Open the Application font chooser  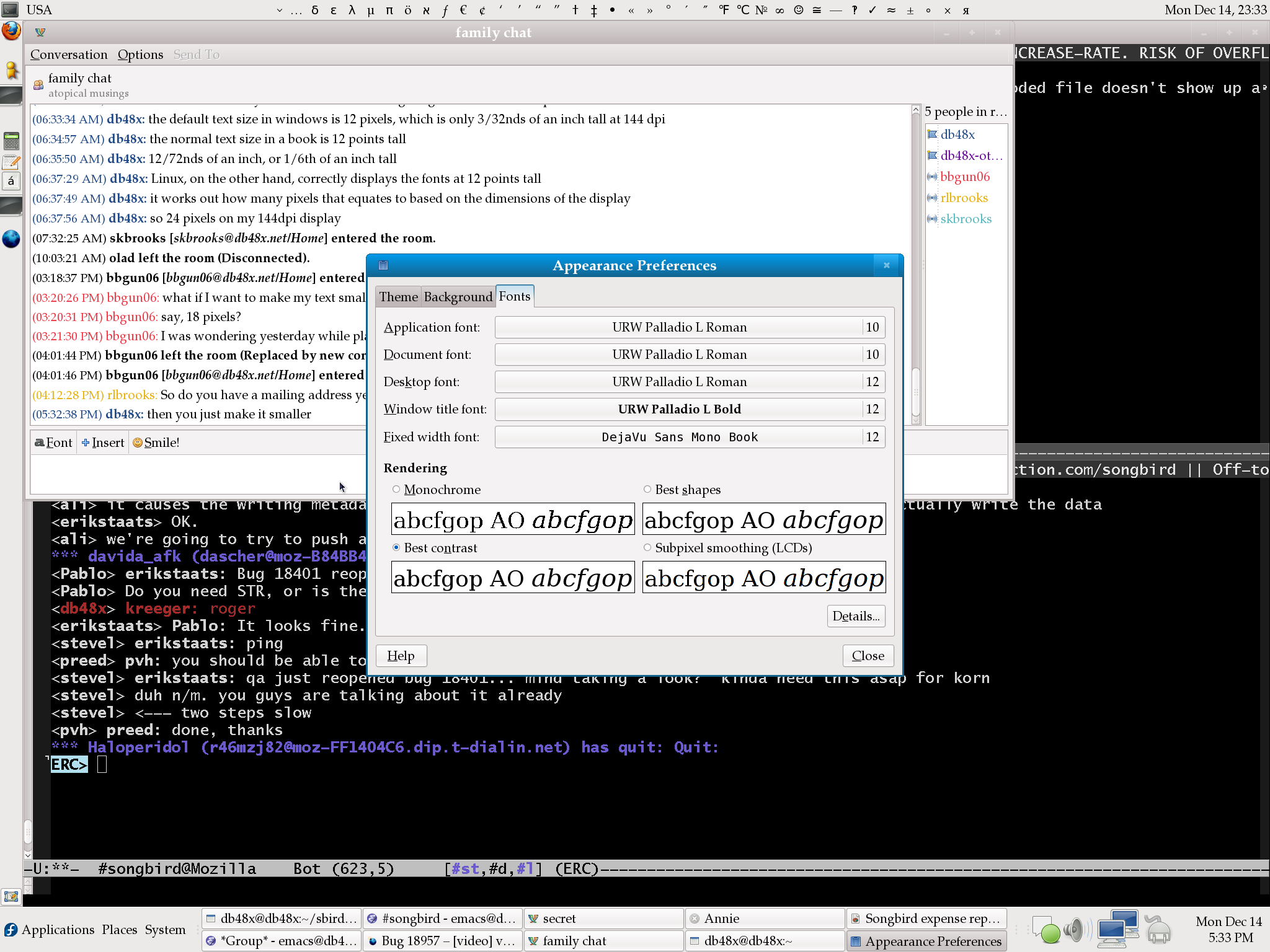click(x=690, y=327)
